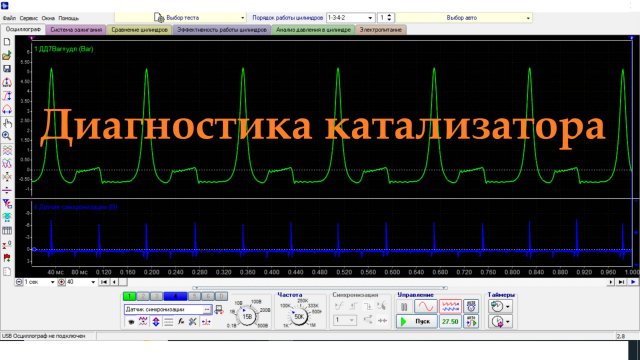Click the connector icon beside Датчик синхронизации

tap(219, 310)
